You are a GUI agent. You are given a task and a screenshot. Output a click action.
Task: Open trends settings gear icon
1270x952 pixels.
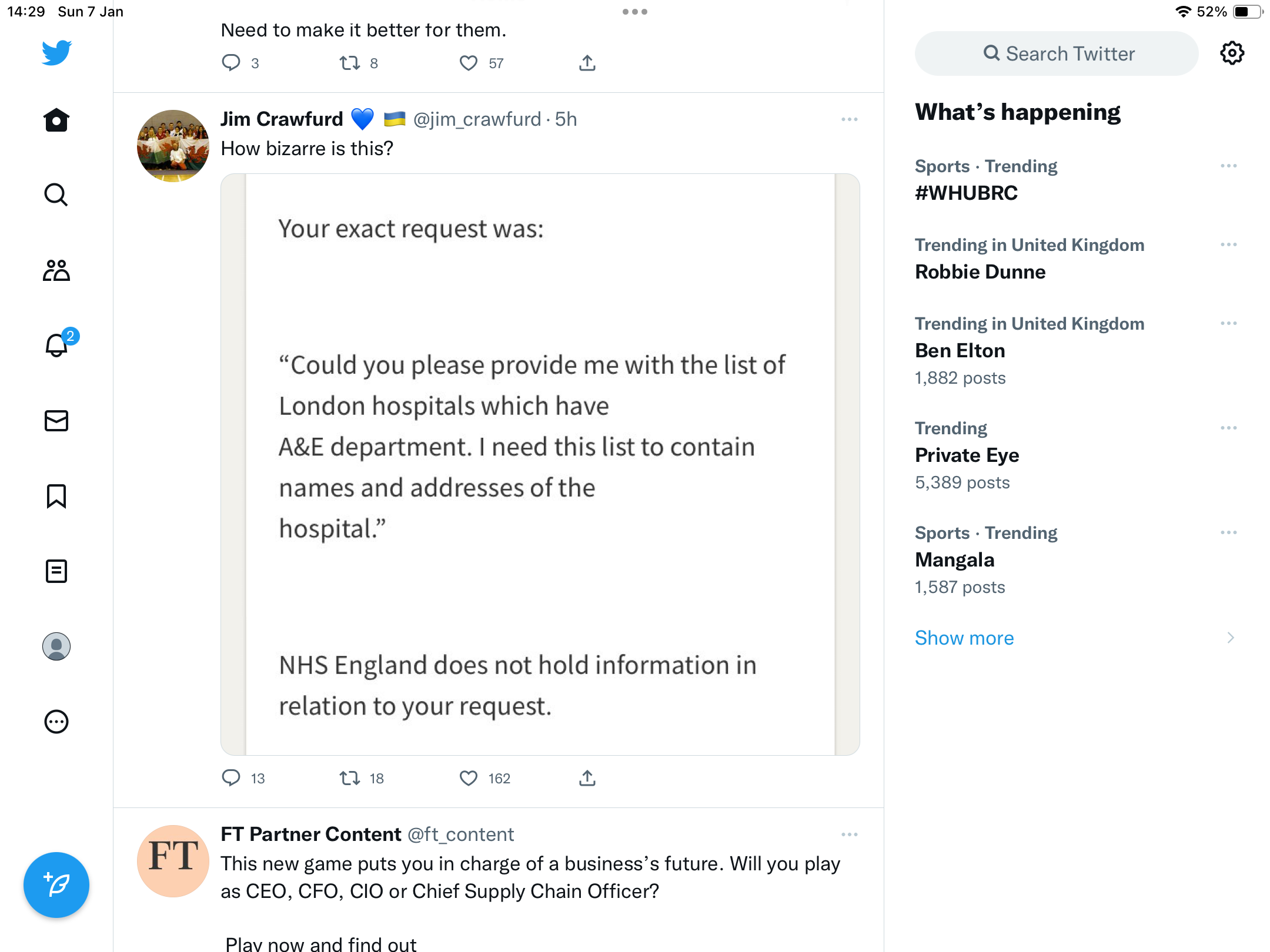tap(1232, 53)
